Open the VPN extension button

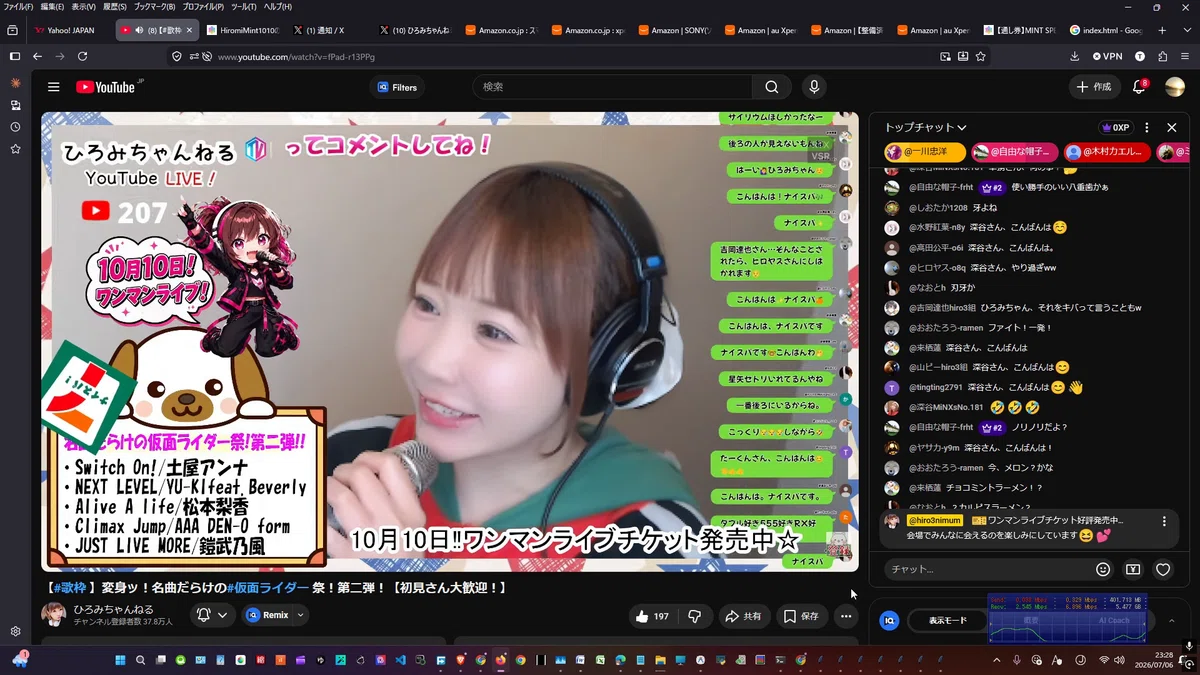[x=1108, y=57]
